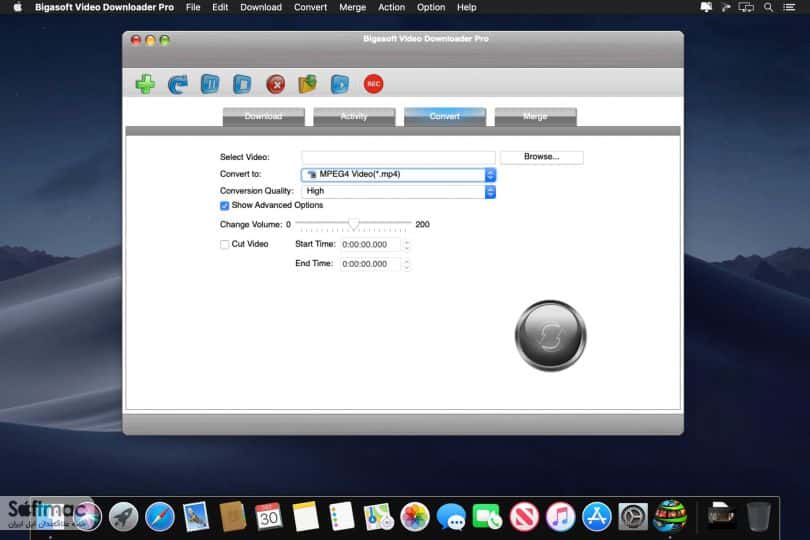Enable the Cut Video checkbox
This screenshot has height=540, width=810.
pyautogui.click(x=224, y=244)
